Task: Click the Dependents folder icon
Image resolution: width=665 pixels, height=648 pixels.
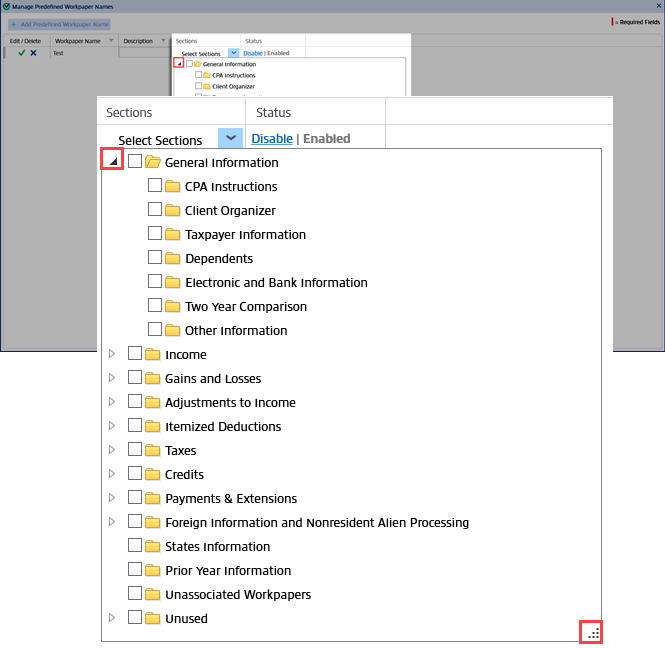Action: point(173,259)
